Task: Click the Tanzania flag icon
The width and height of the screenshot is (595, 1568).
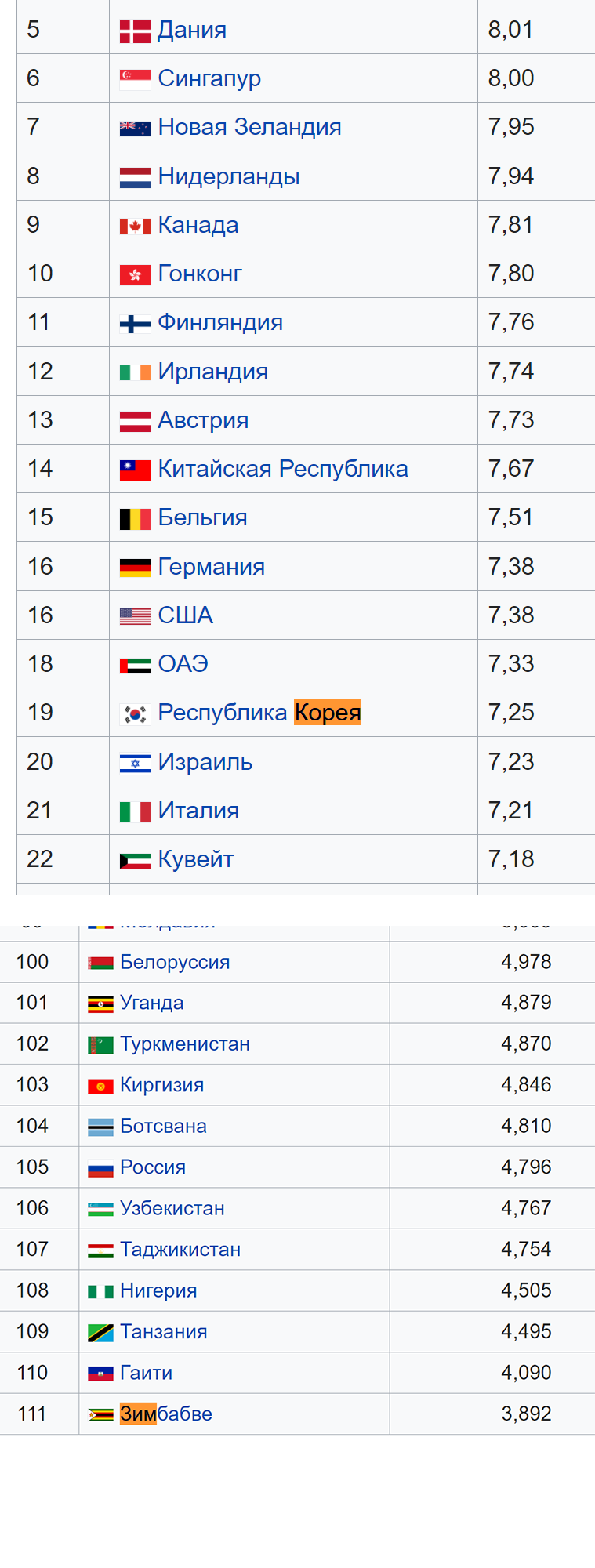Action: (100, 1333)
